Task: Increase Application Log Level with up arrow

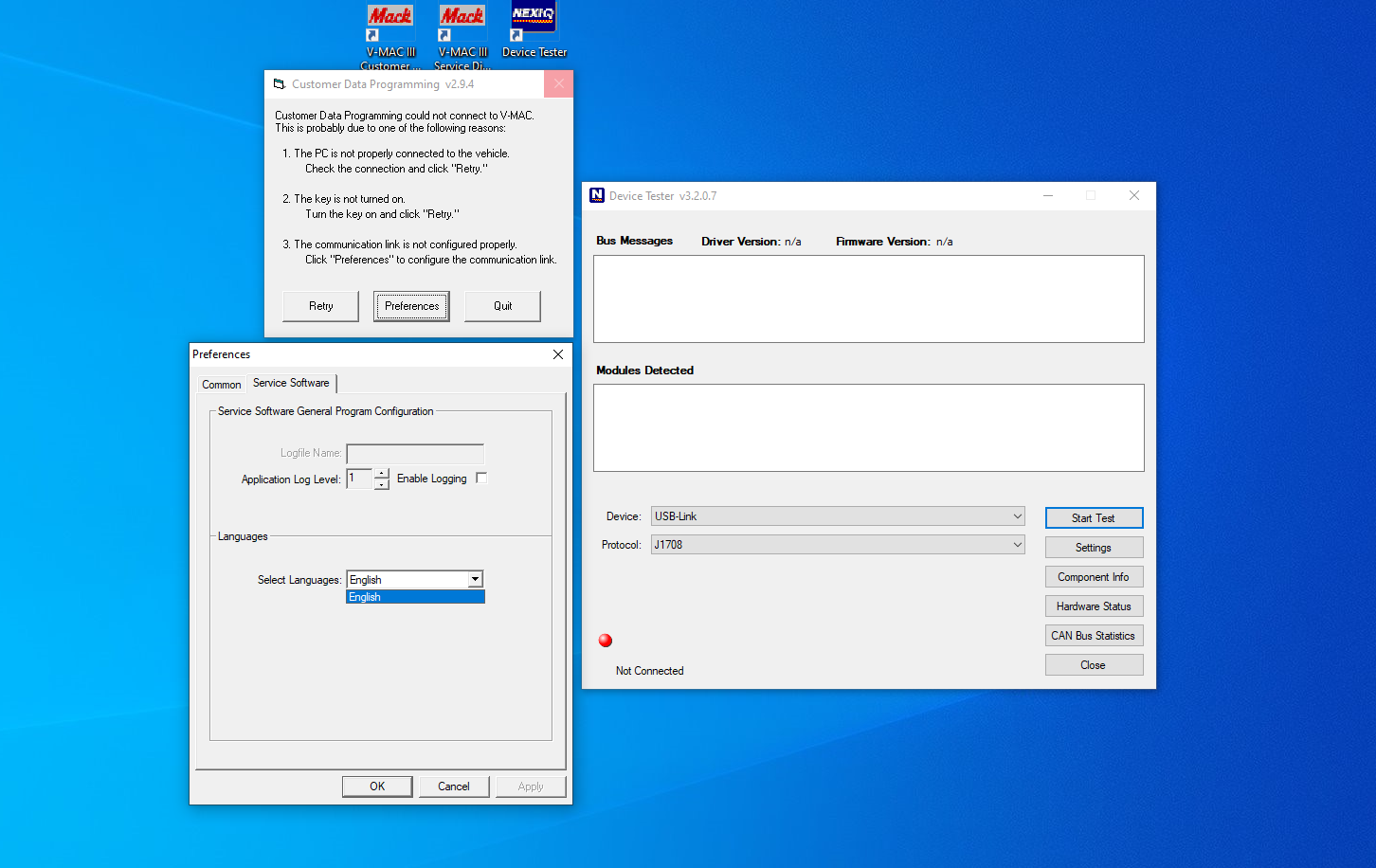Action: point(381,474)
